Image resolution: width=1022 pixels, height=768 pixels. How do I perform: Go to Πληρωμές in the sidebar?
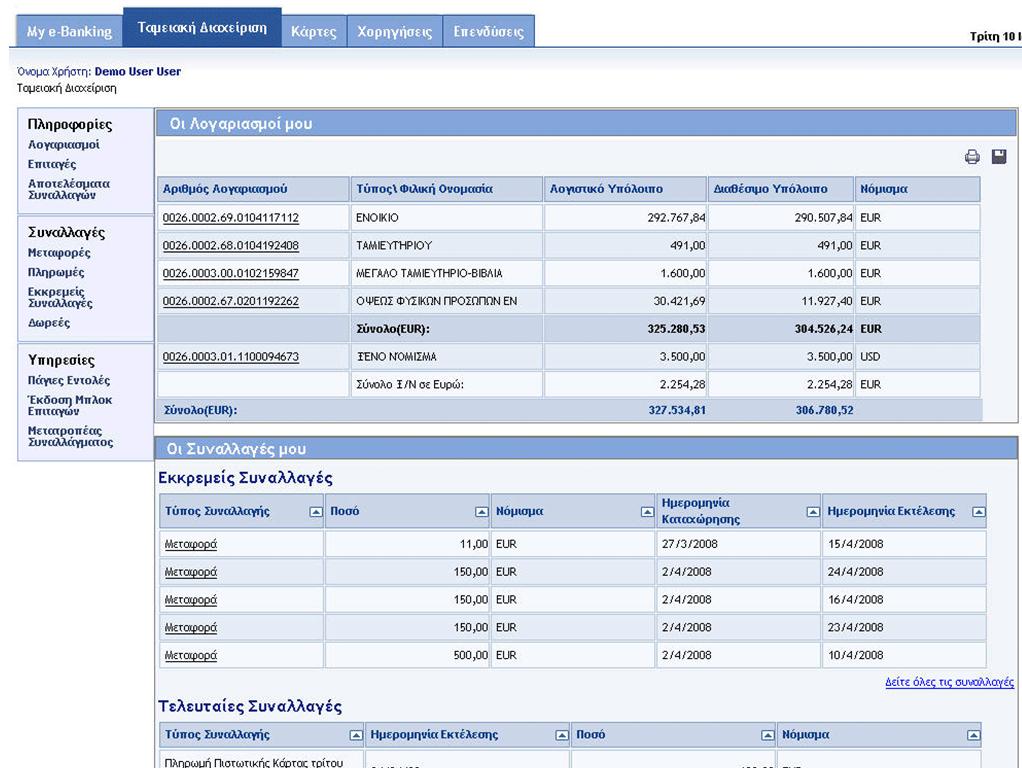pyautogui.click(x=56, y=273)
